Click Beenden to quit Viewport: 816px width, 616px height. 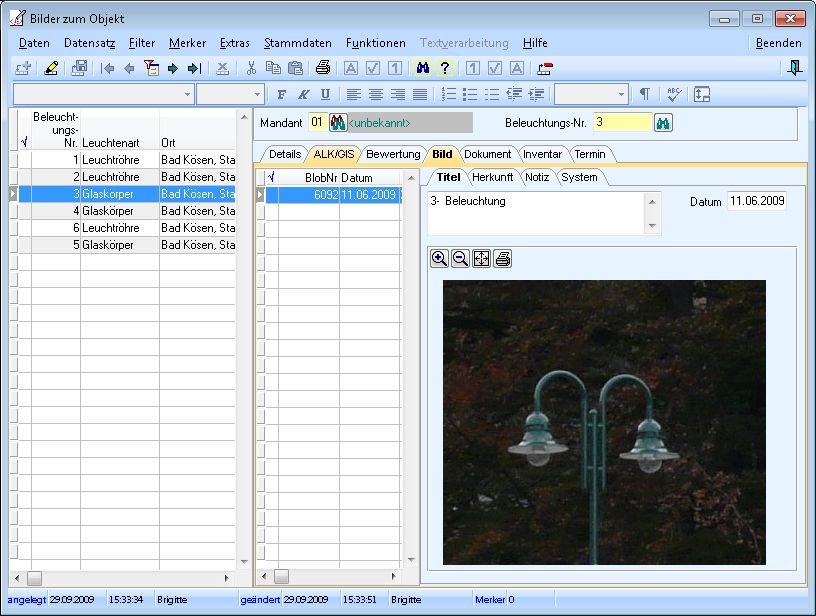tap(779, 43)
